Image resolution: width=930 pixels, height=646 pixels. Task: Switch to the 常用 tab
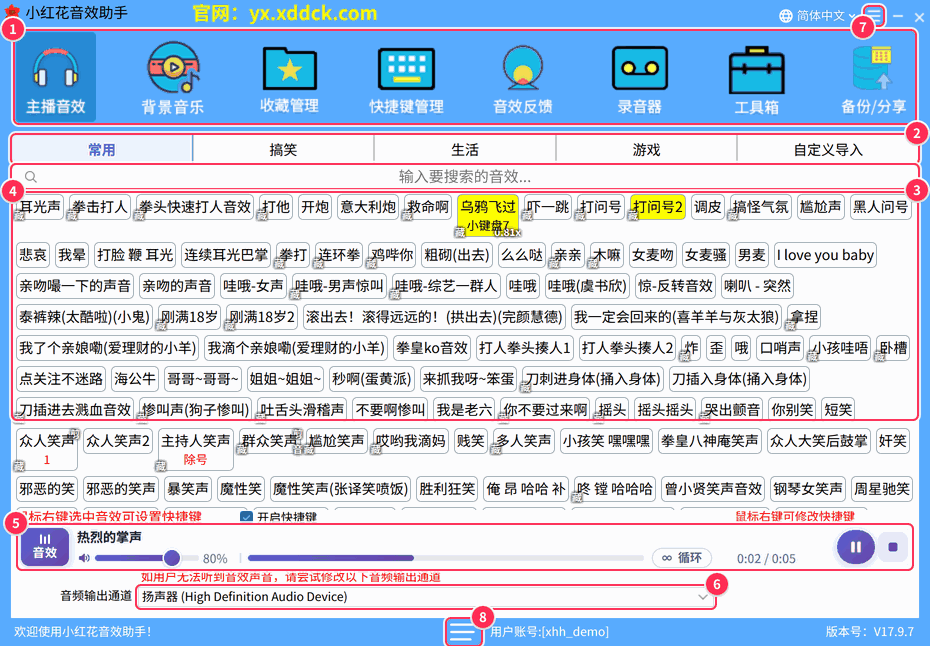tap(101, 149)
